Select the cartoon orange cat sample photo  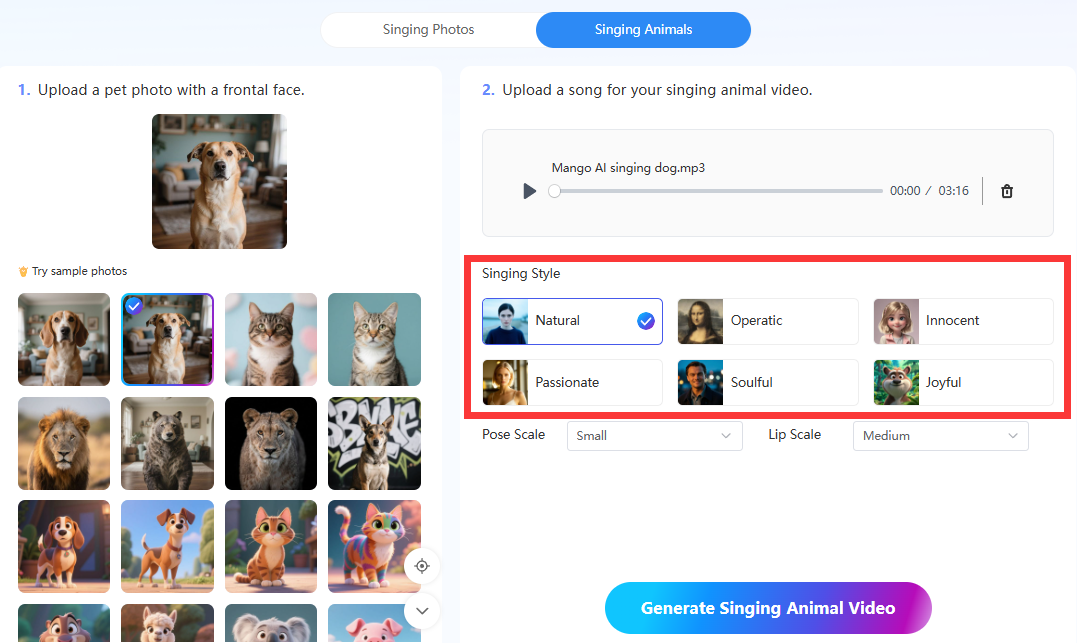[271, 546]
